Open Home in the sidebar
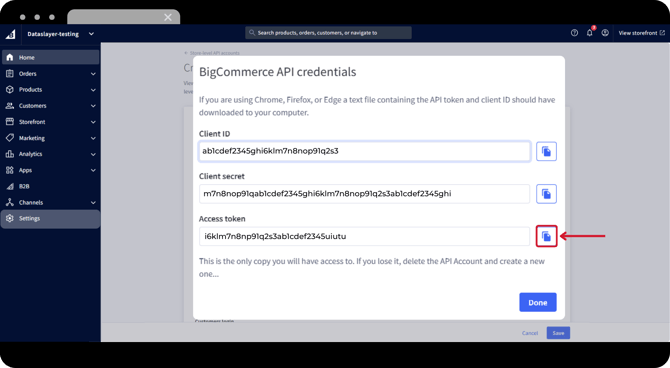670x368 pixels. [x=50, y=57]
